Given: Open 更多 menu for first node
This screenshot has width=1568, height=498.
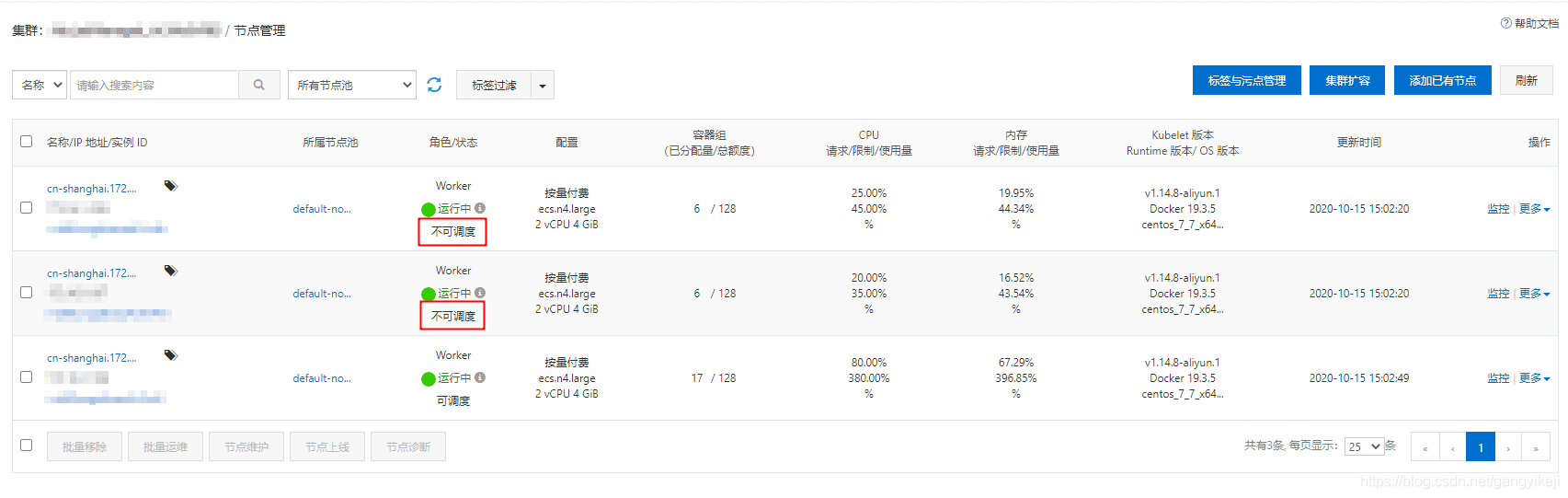Looking at the screenshot, I should [1534, 209].
